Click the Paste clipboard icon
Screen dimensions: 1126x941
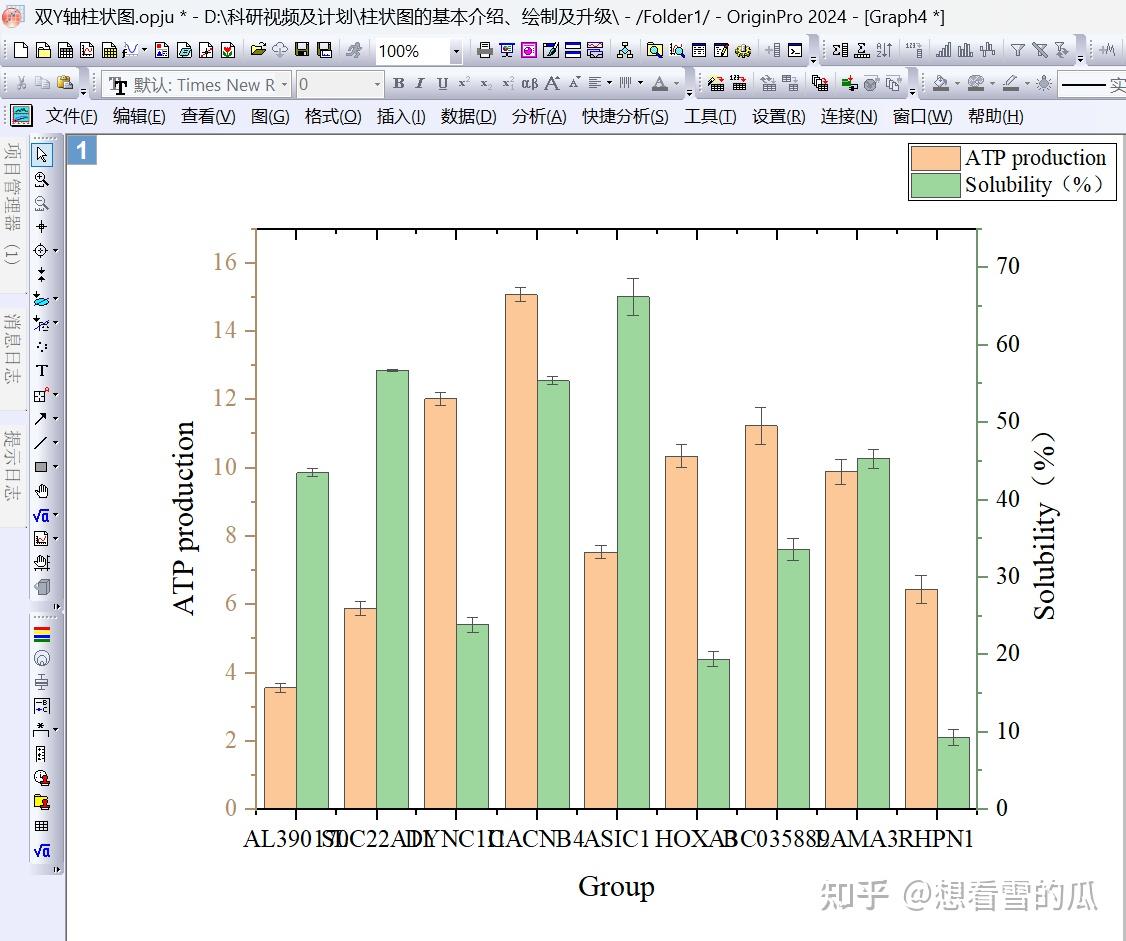tap(65, 84)
